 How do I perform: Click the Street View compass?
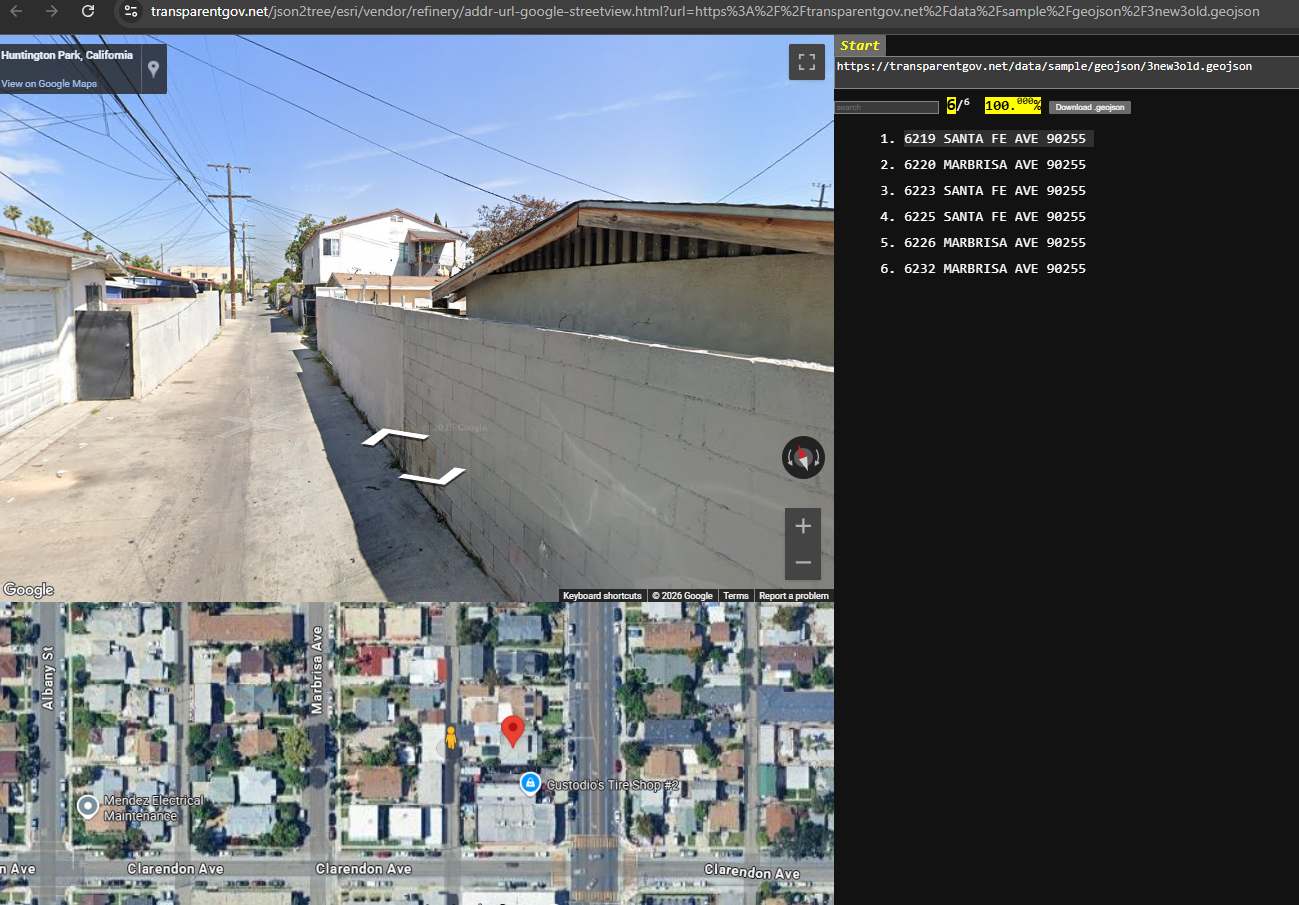click(x=803, y=458)
